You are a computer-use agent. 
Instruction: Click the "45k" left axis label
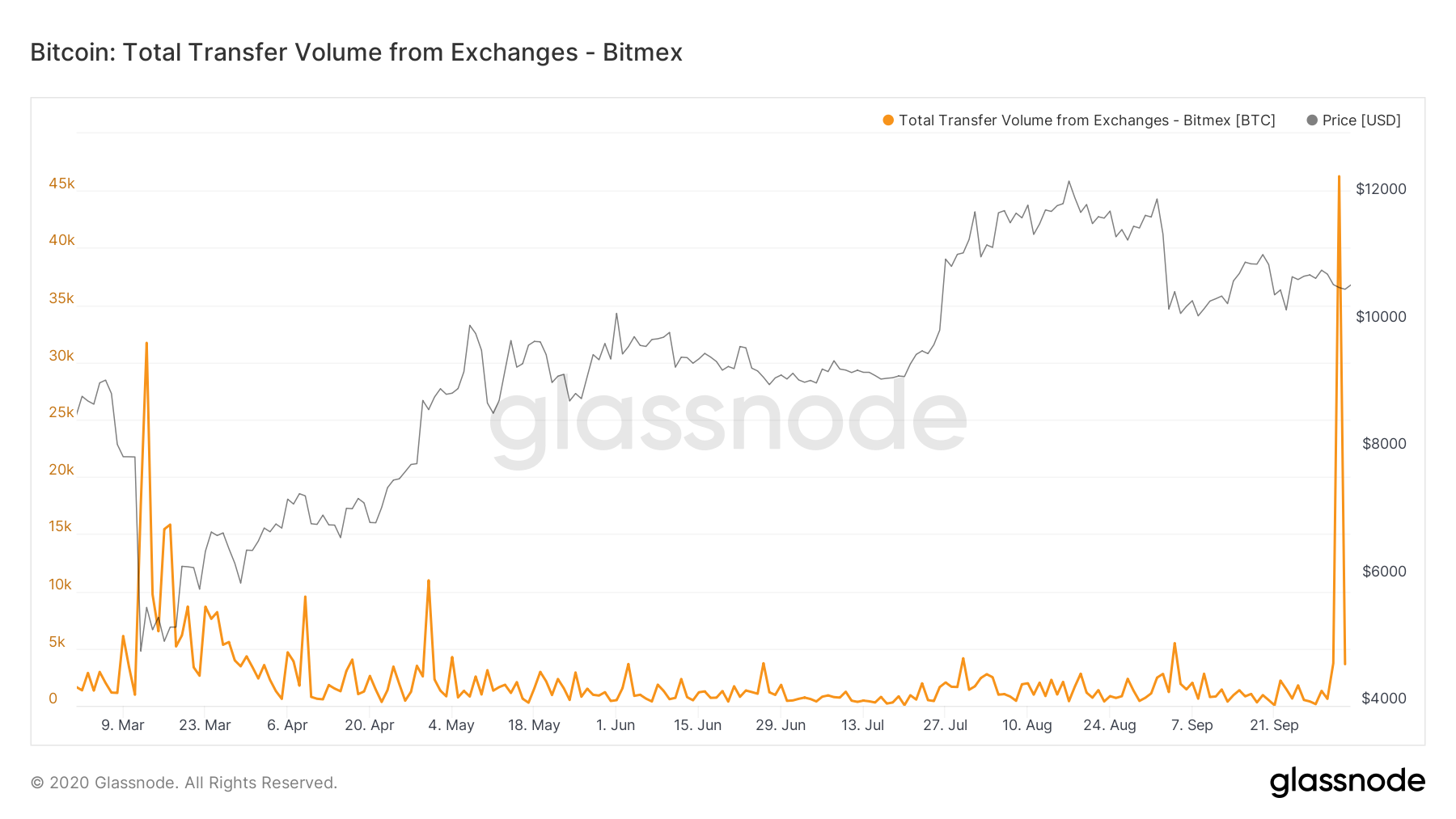tap(61, 184)
